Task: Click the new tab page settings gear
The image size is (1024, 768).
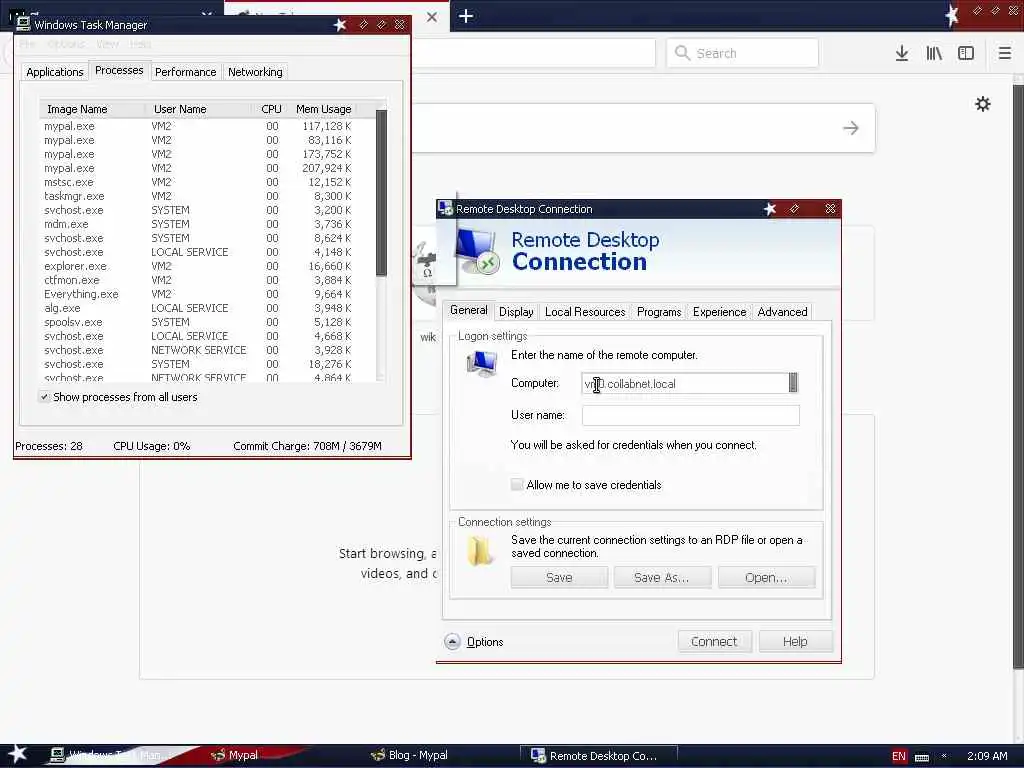Action: tap(983, 104)
